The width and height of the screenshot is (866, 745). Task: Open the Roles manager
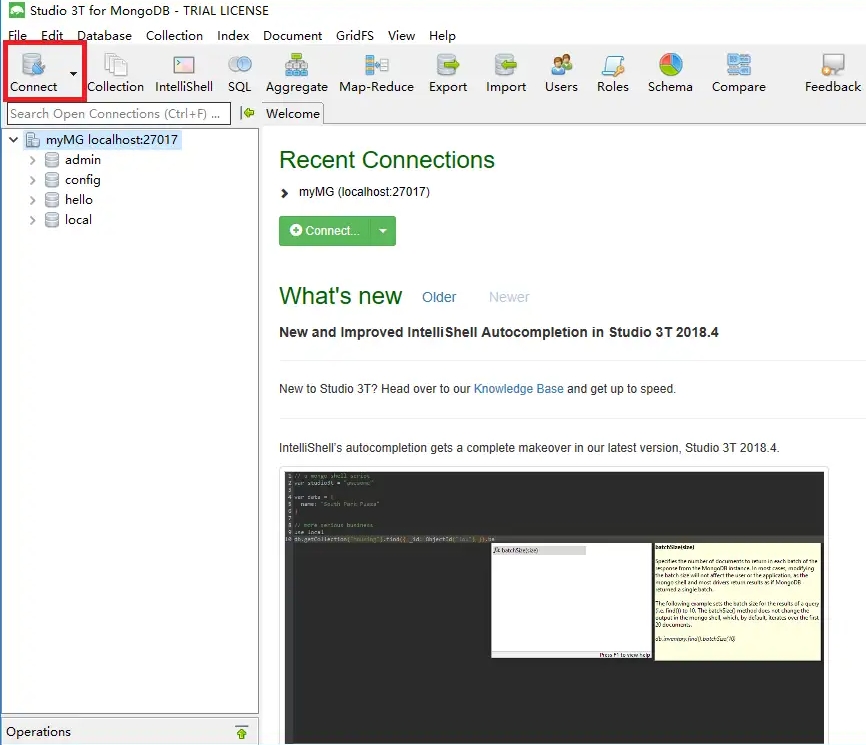coord(613,72)
